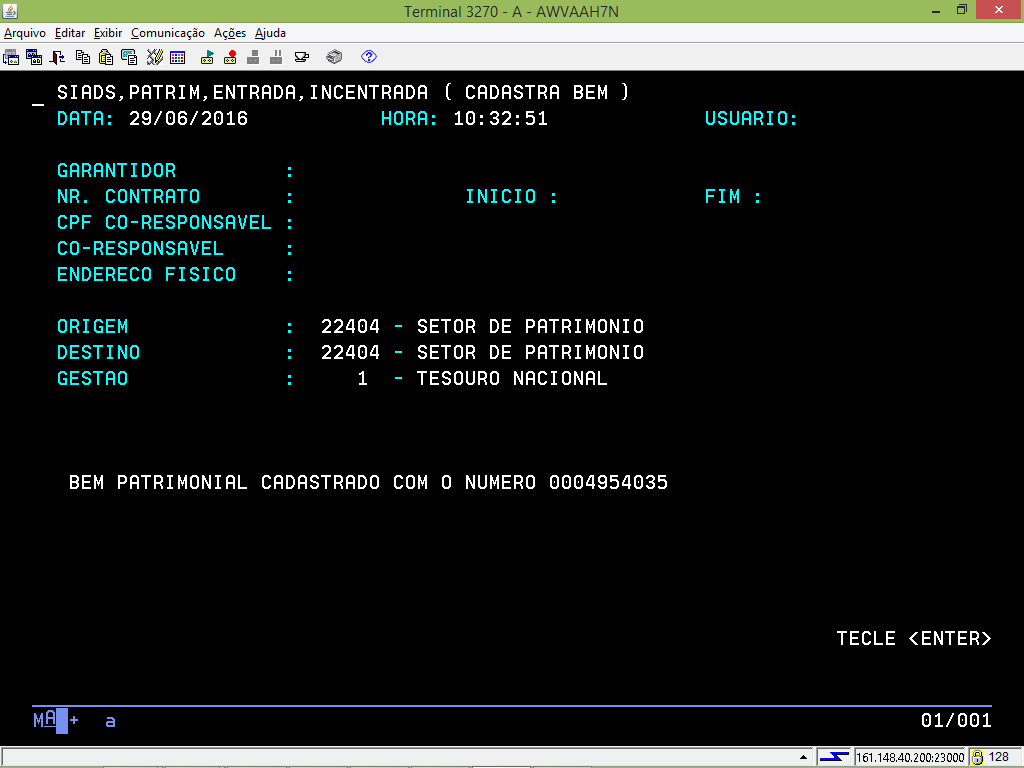Click the small up arrow in status bar
Image resolution: width=1024 pixels, height=768 pixels.
pos(803,757)
